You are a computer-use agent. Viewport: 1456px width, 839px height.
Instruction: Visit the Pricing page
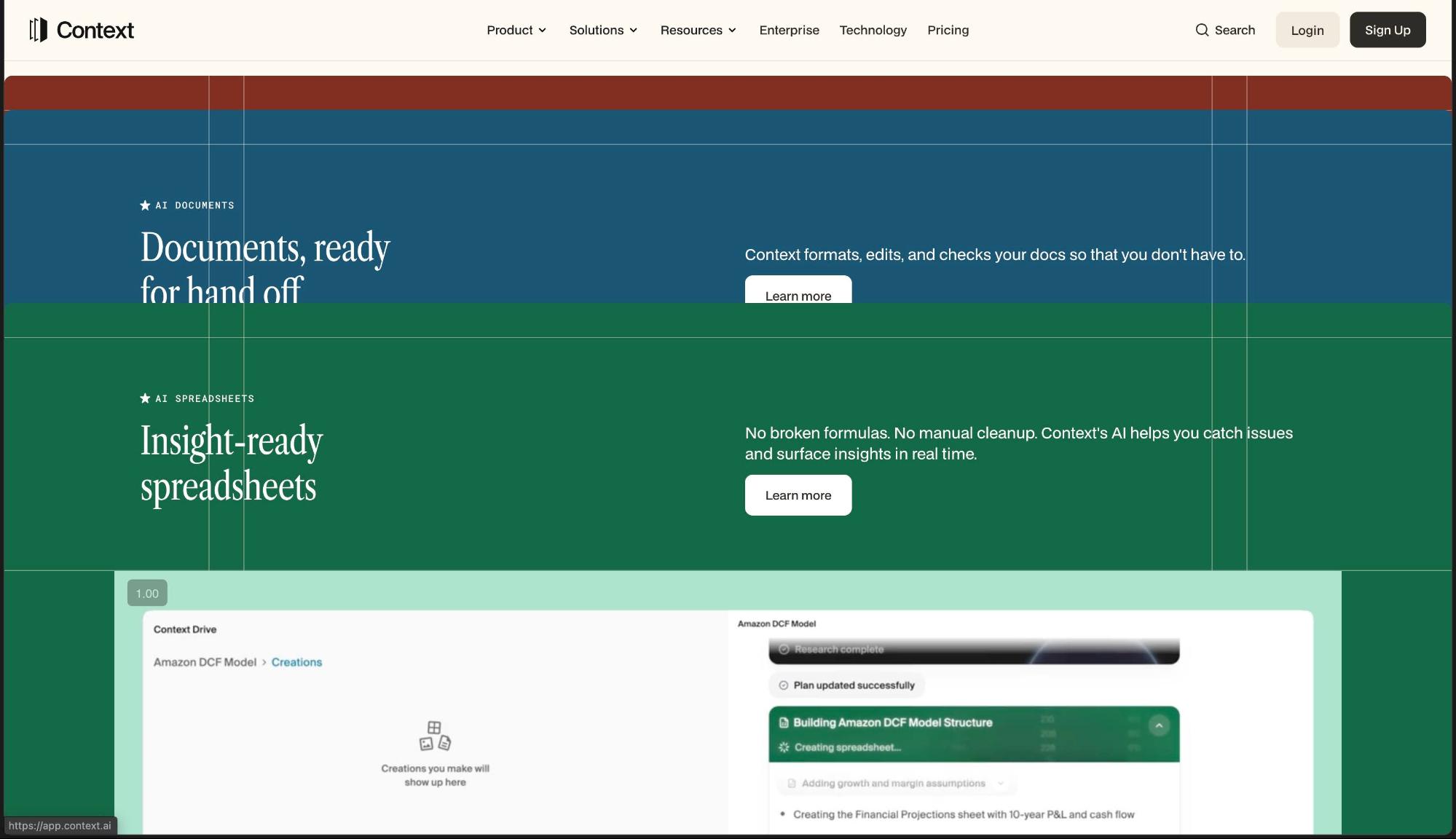click(x=948, y=30)
